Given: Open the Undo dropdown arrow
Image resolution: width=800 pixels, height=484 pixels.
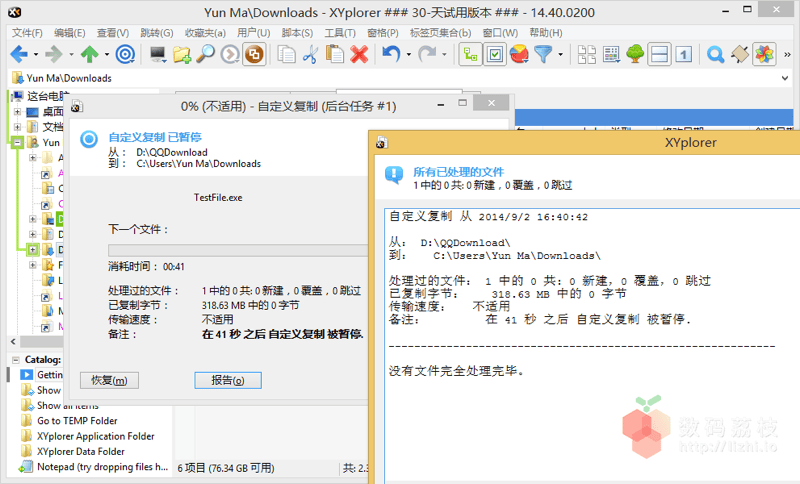Looking at the screenshot, I should pyautogui.click(x=409, y=54).
